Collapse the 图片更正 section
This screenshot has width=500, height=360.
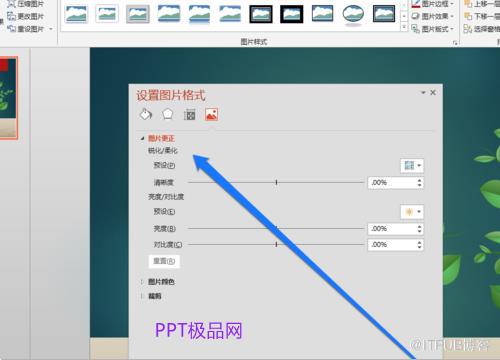coord(142,138)
